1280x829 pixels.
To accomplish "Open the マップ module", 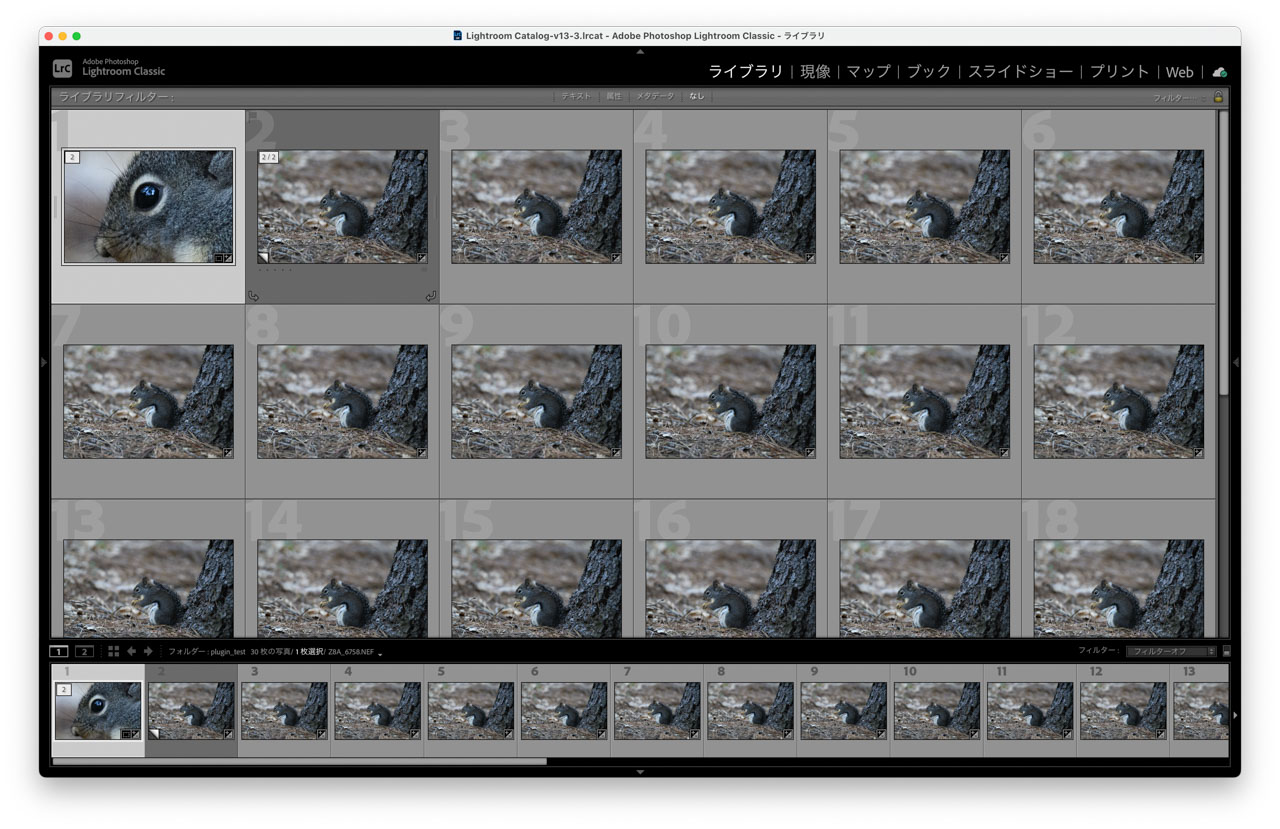I will click(868, 72).
